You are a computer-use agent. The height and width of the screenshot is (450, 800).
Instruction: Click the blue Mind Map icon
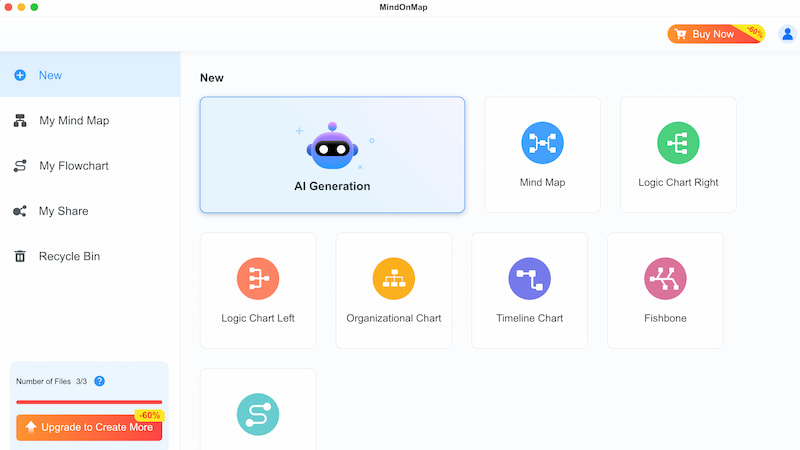(542, 143)
